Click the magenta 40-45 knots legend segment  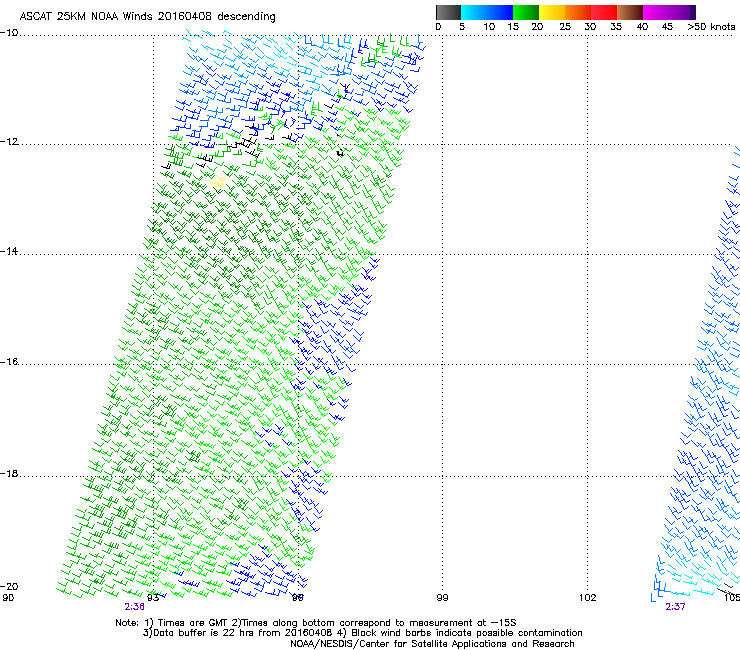(656, 12)
